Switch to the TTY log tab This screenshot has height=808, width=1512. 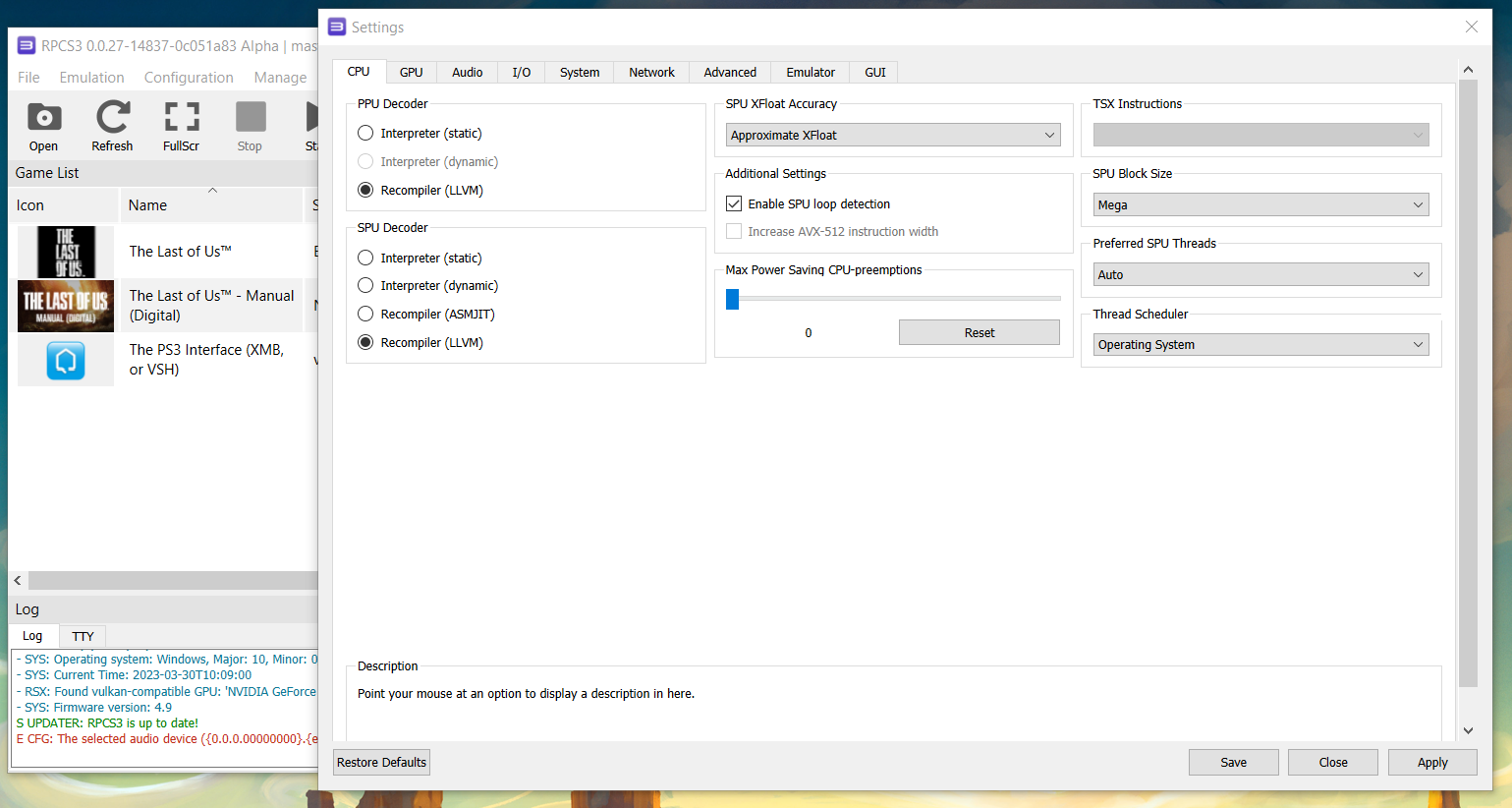pos(83,636)
